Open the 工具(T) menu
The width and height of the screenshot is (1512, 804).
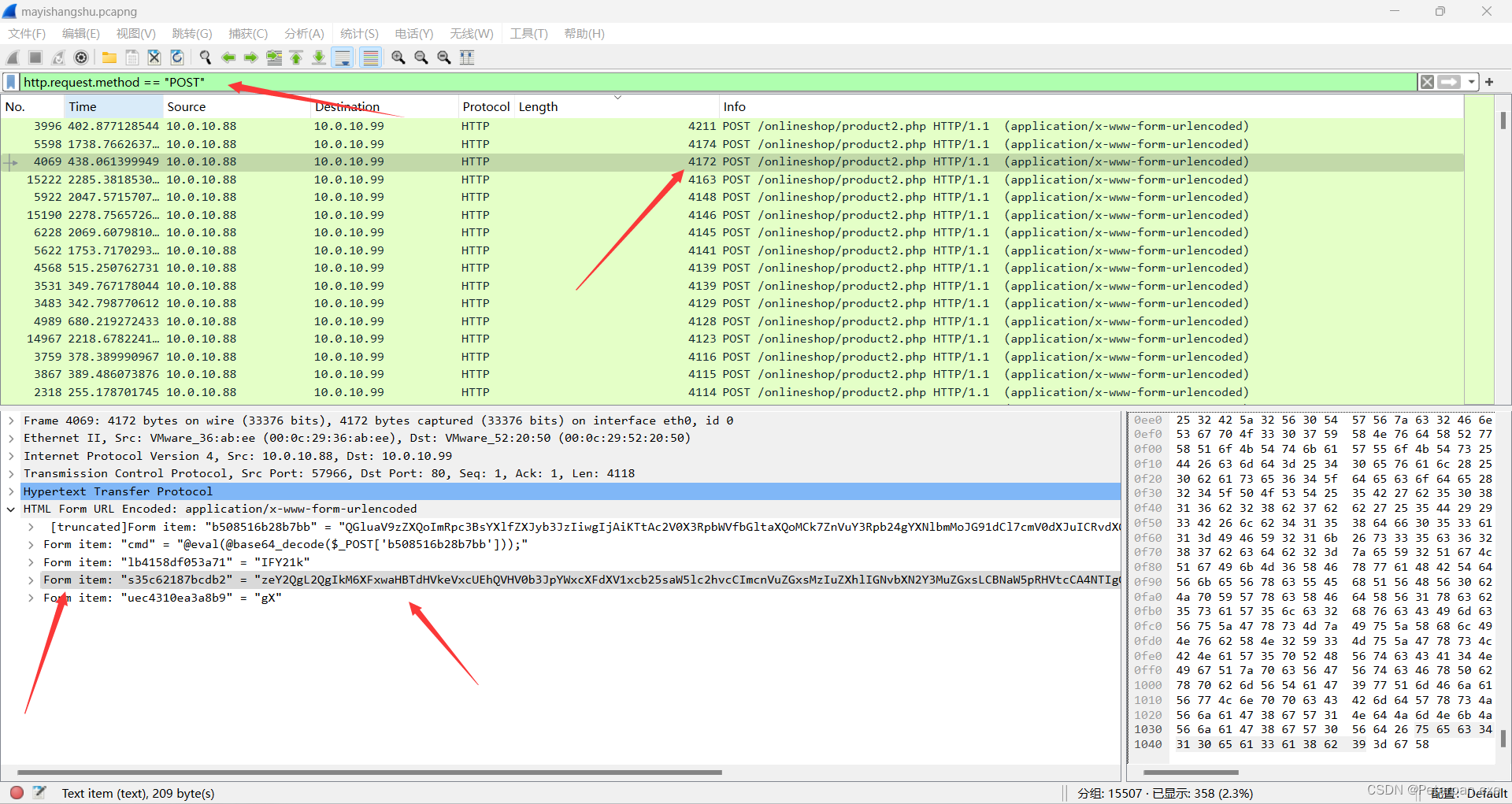528,34
